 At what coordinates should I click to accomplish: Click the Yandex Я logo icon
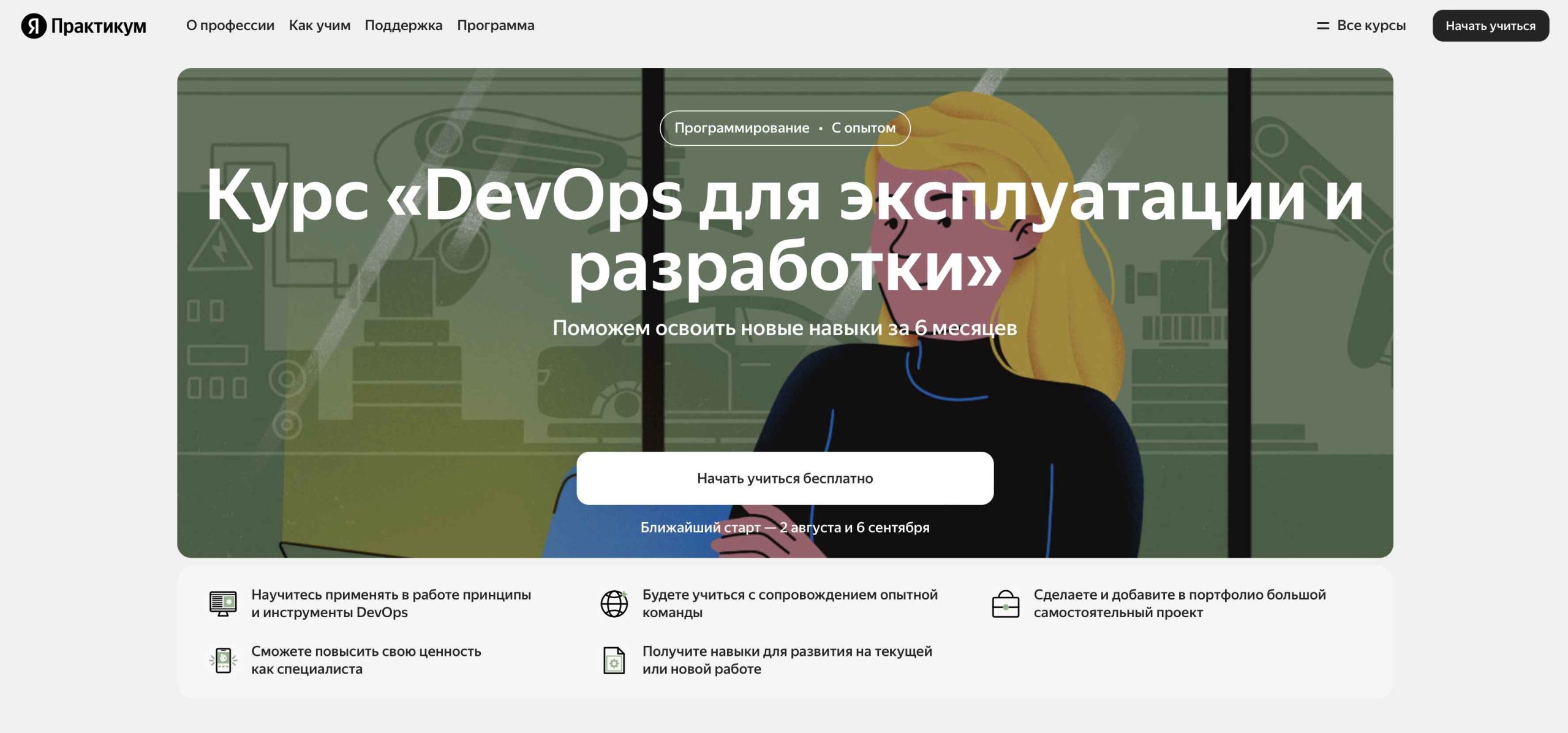click(x=34, y=26)
